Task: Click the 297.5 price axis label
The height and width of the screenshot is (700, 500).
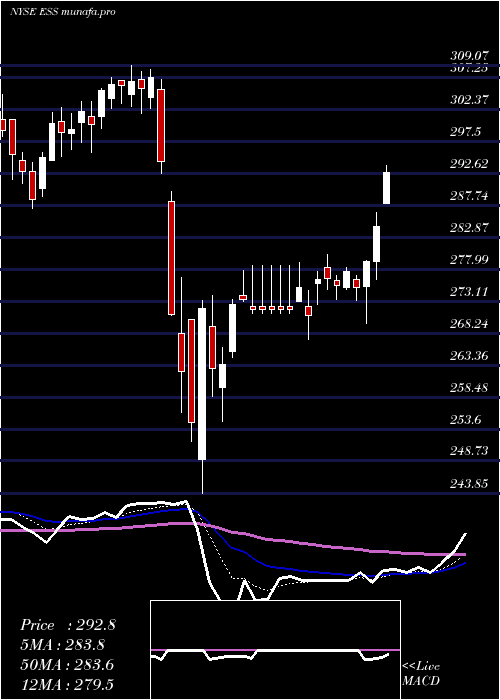Action: coord(466,132)
